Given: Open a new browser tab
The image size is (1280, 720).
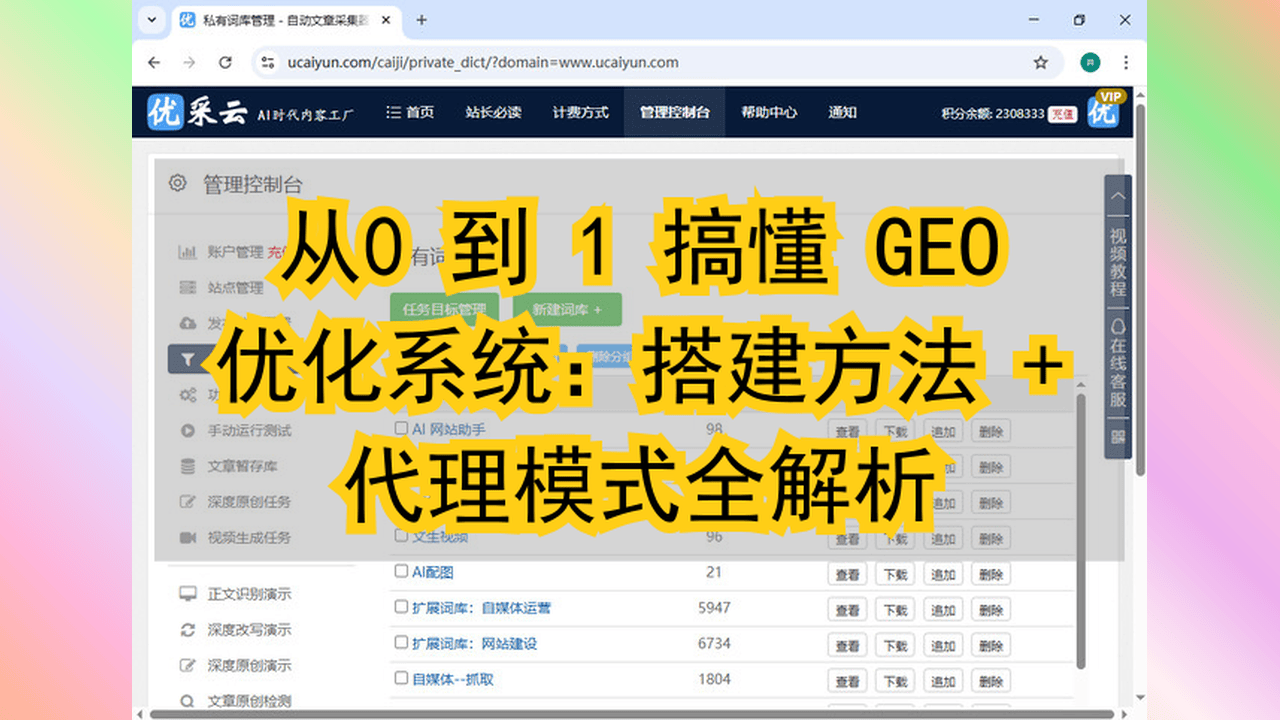Looking at the screenshot, I should coord(421,20).
